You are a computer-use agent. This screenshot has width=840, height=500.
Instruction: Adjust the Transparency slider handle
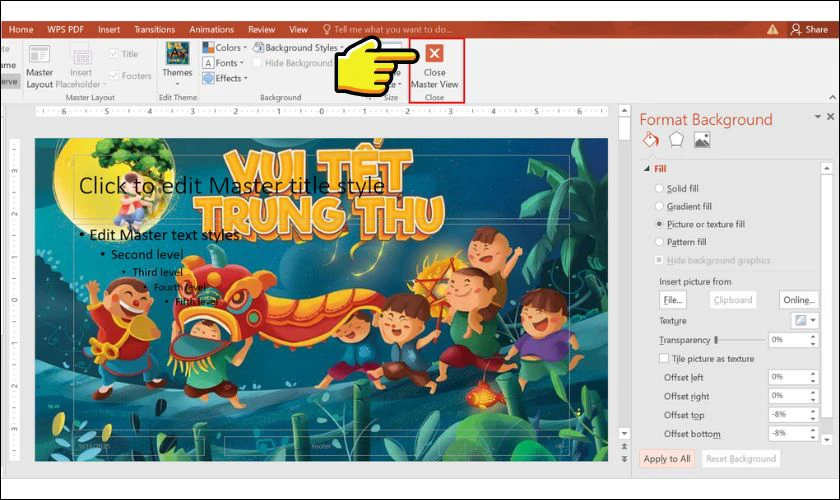click(716, 340)
